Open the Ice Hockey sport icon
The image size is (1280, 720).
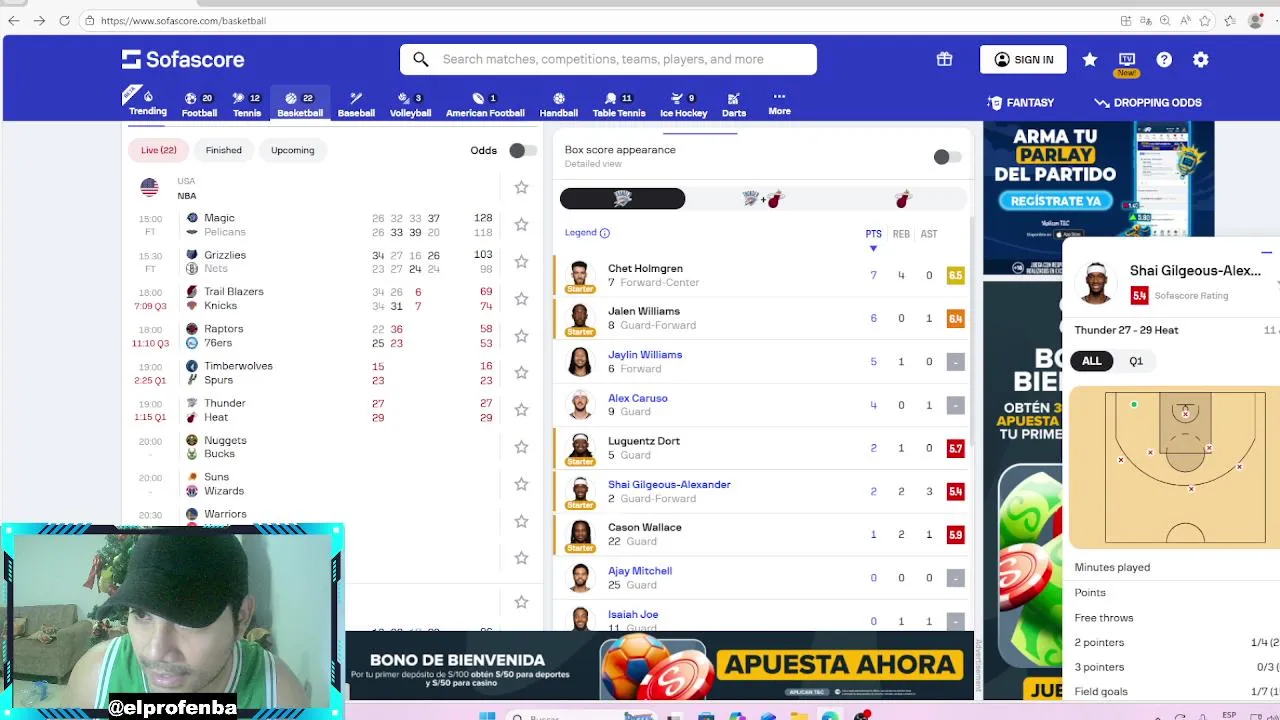684,104
